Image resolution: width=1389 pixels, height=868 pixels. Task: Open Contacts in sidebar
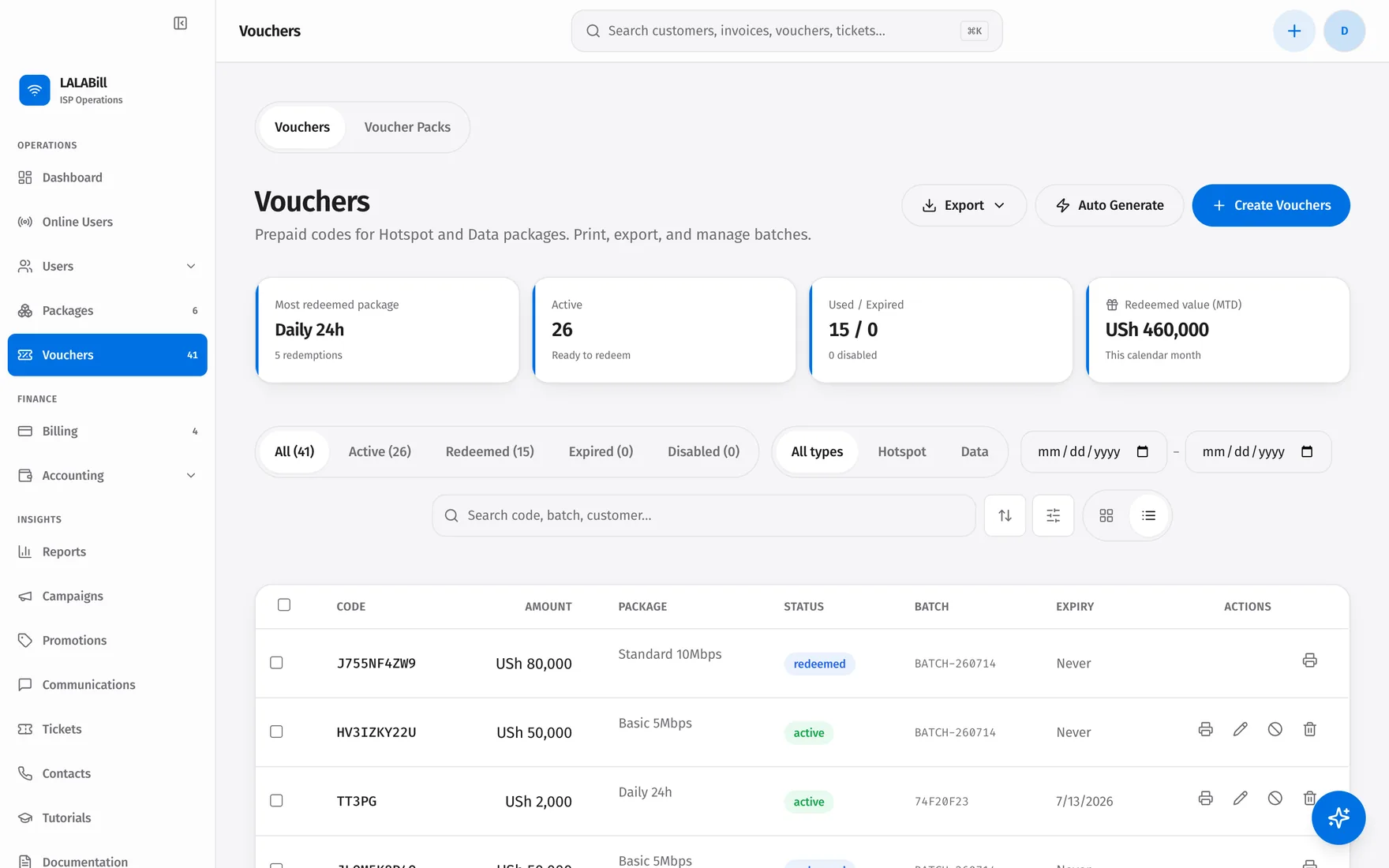(x=107, y=773)
